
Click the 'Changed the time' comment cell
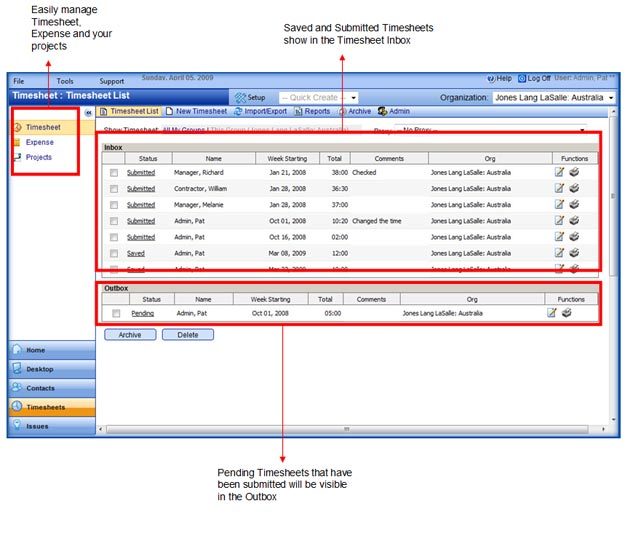[377, 221]
